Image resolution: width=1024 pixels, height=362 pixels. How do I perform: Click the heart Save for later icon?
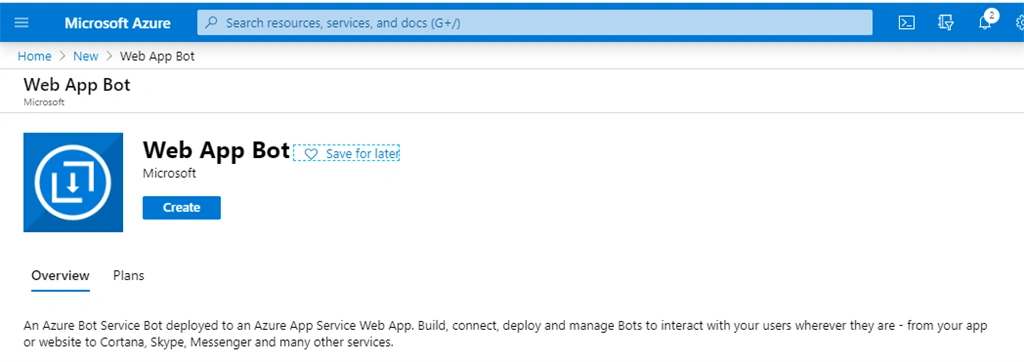click(312, 154)
